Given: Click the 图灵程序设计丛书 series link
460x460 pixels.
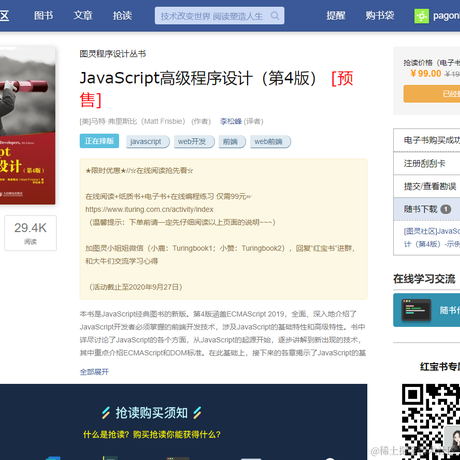Looking at the screenshot, I should point(113,54).
